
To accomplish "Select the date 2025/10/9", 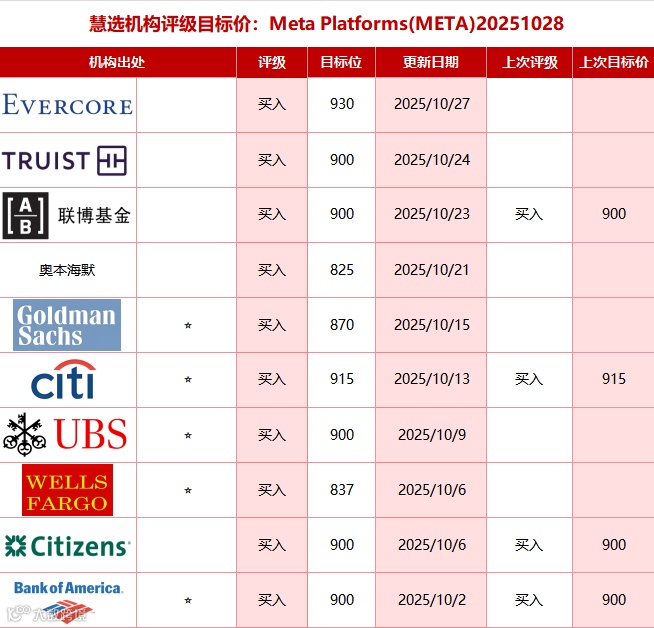I will pos(432,435).
